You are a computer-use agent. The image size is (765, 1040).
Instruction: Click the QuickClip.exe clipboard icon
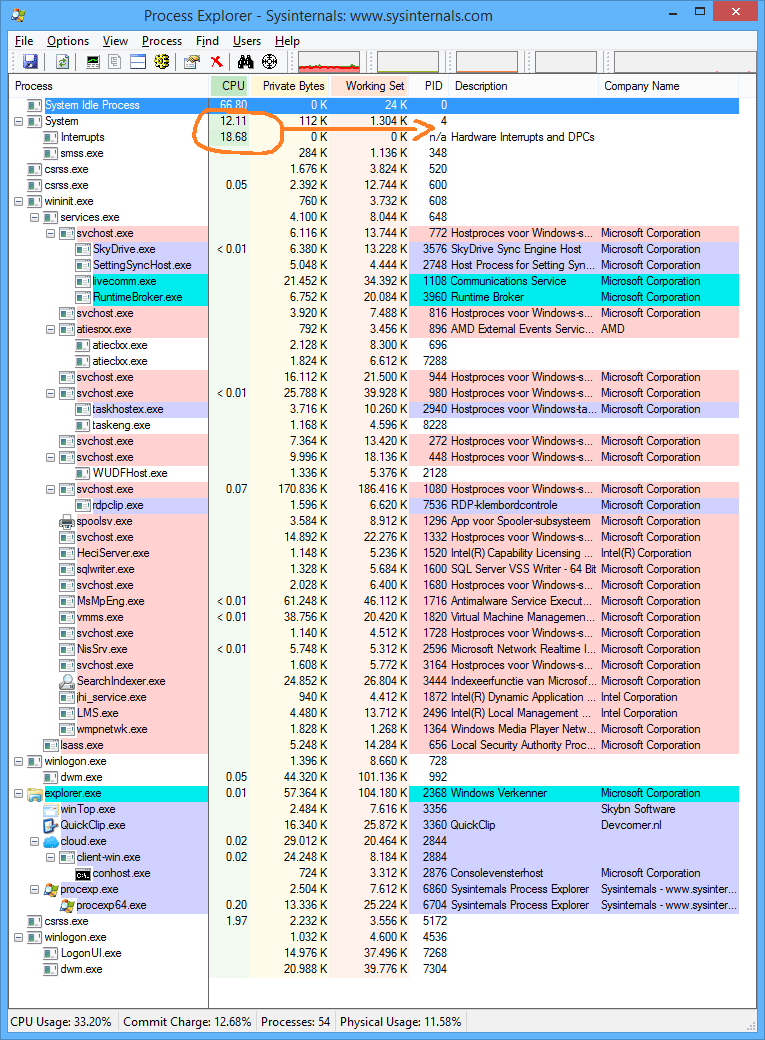tap(50, 825)
